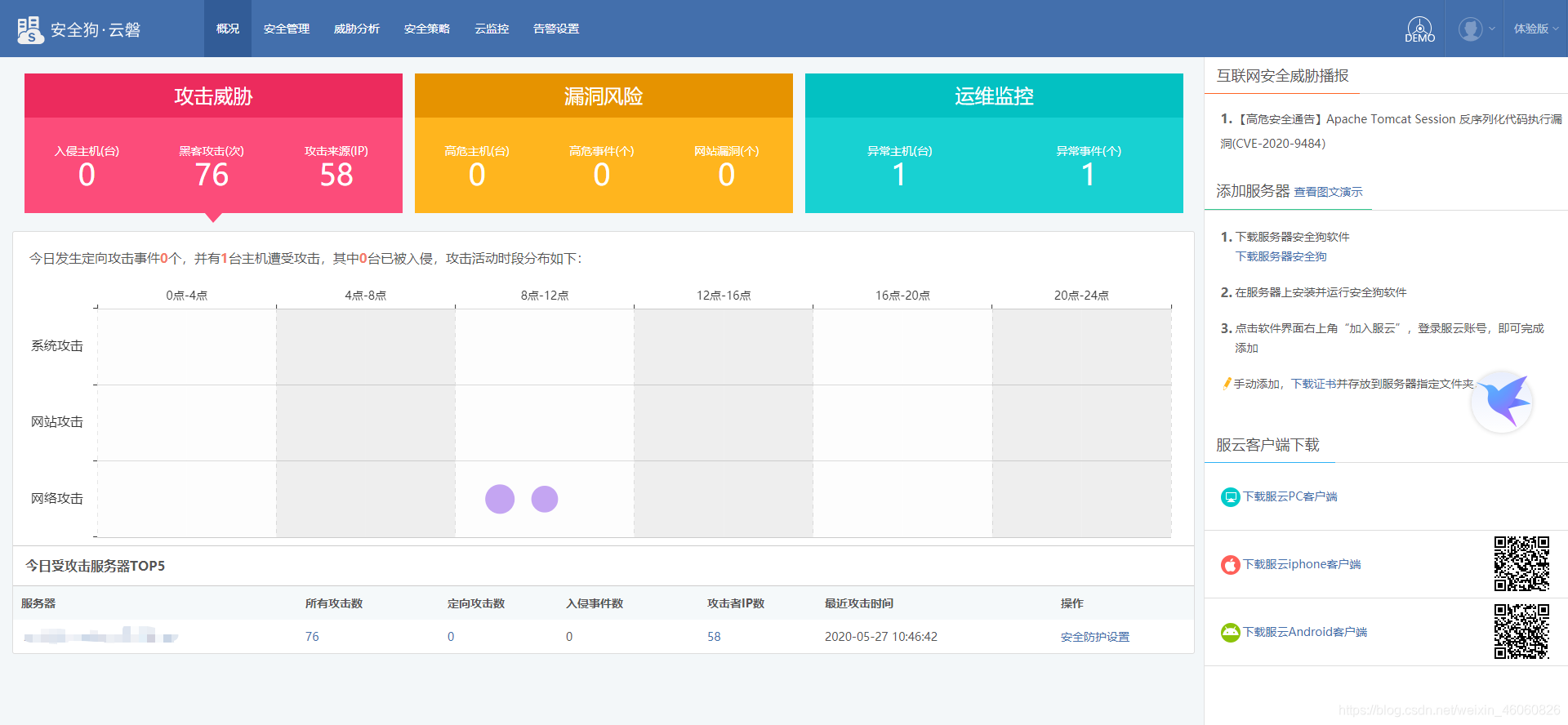Click the 异常主机(台) value 1
Image resolution: width=1568 pixels, height=725 pixels.
(899, 175)
